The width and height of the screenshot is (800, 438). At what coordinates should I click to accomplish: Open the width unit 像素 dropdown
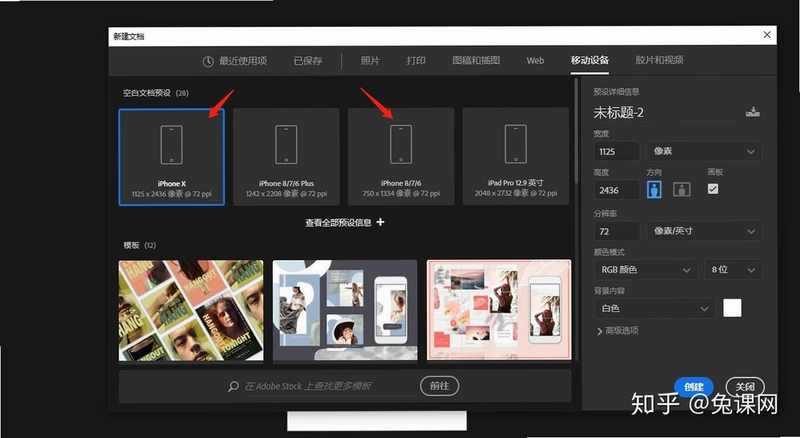click(704, 151)
